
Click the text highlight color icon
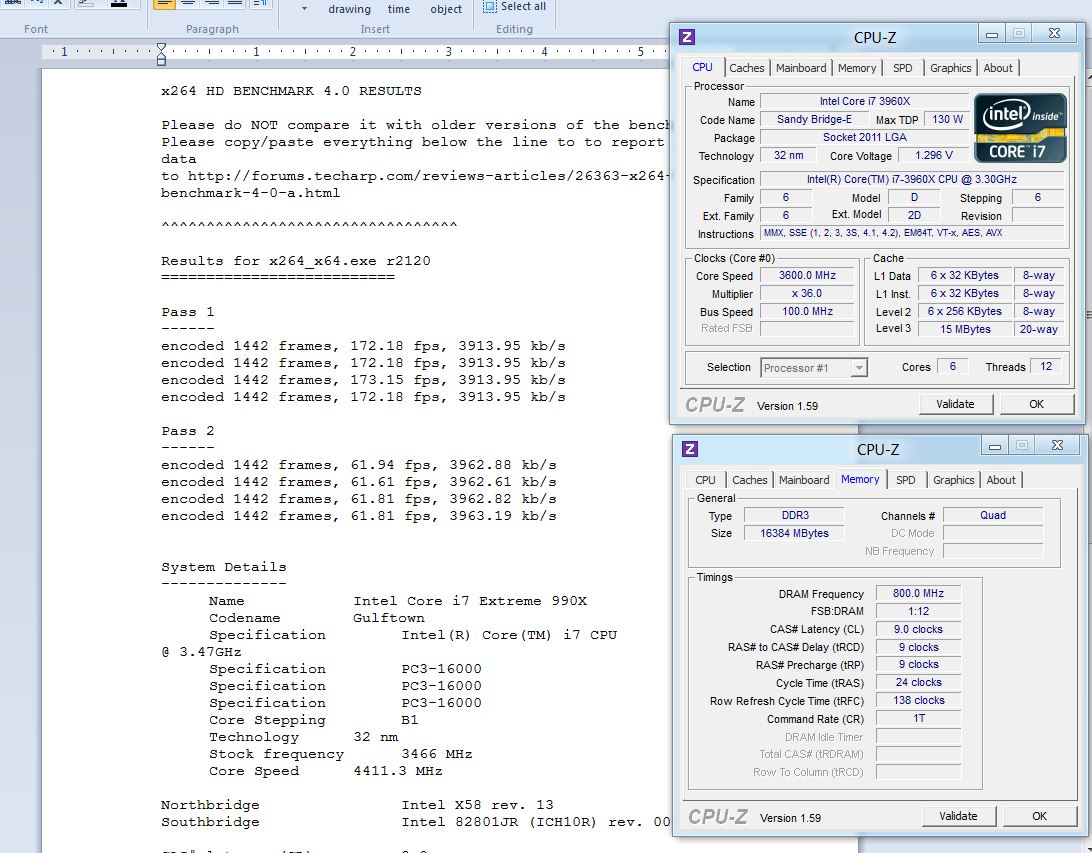coord(87,3)
